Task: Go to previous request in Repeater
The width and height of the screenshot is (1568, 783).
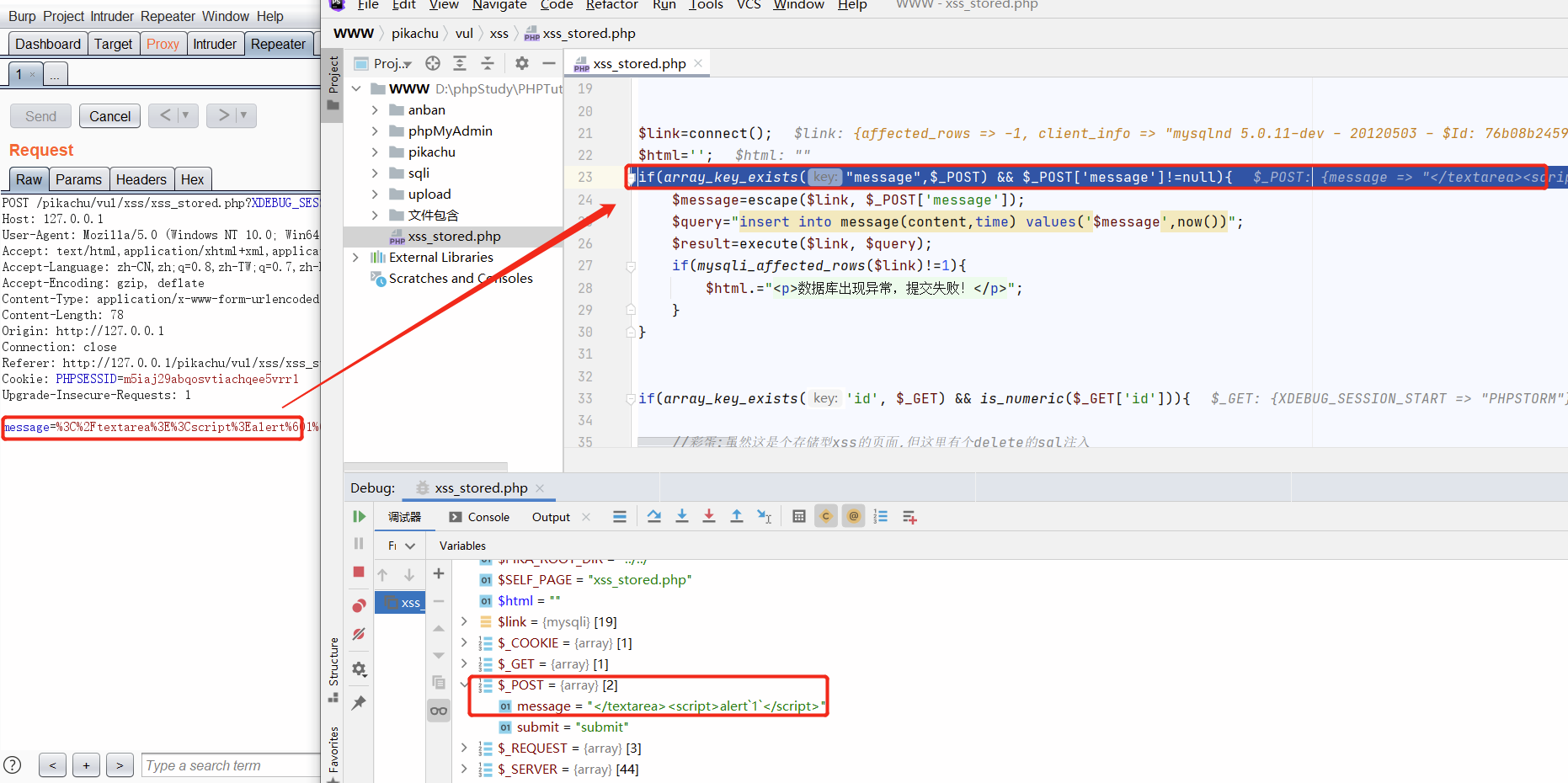Action: pos(165,115)
